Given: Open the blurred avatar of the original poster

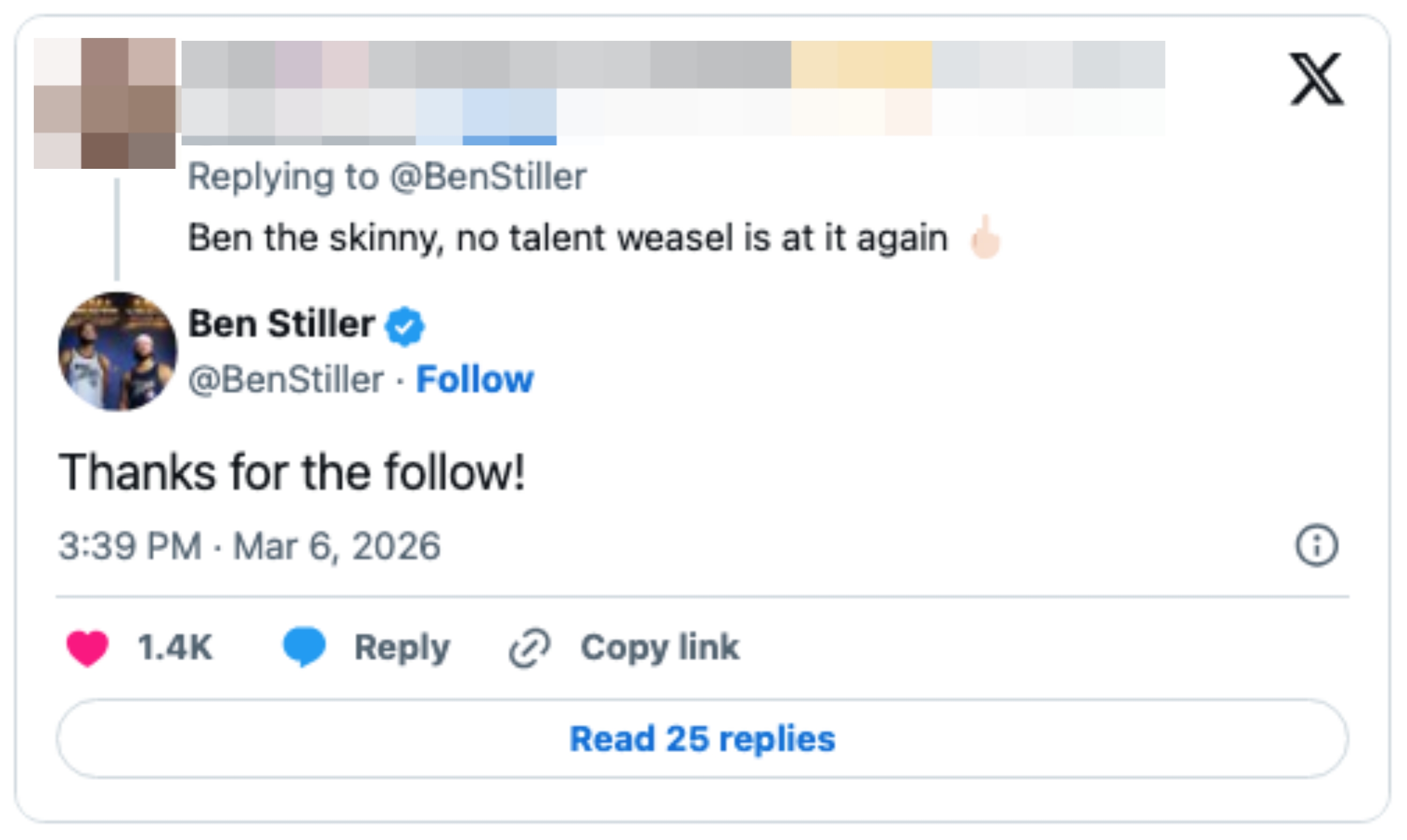Looking at the screenshot, I should coord(105,103).
